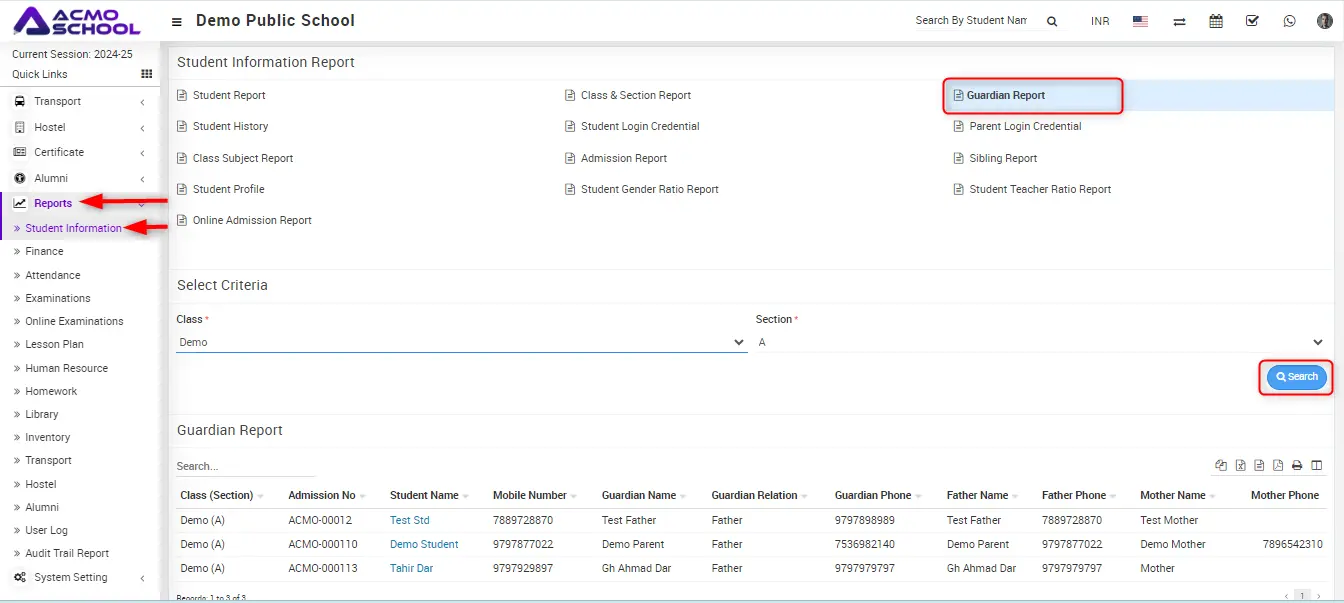Open Finance under Reports sidebar
The height and width of the screenshot is (603, 1344).
click(44, 251)
